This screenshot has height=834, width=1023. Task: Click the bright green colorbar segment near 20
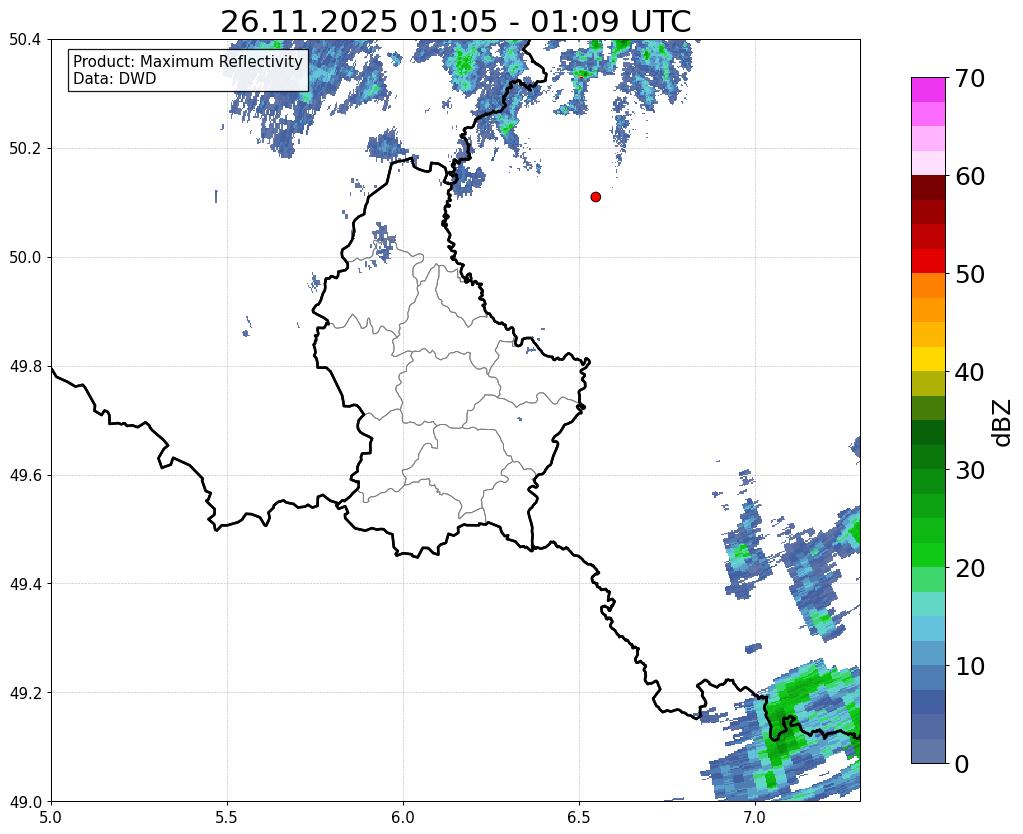pos(928,555)
